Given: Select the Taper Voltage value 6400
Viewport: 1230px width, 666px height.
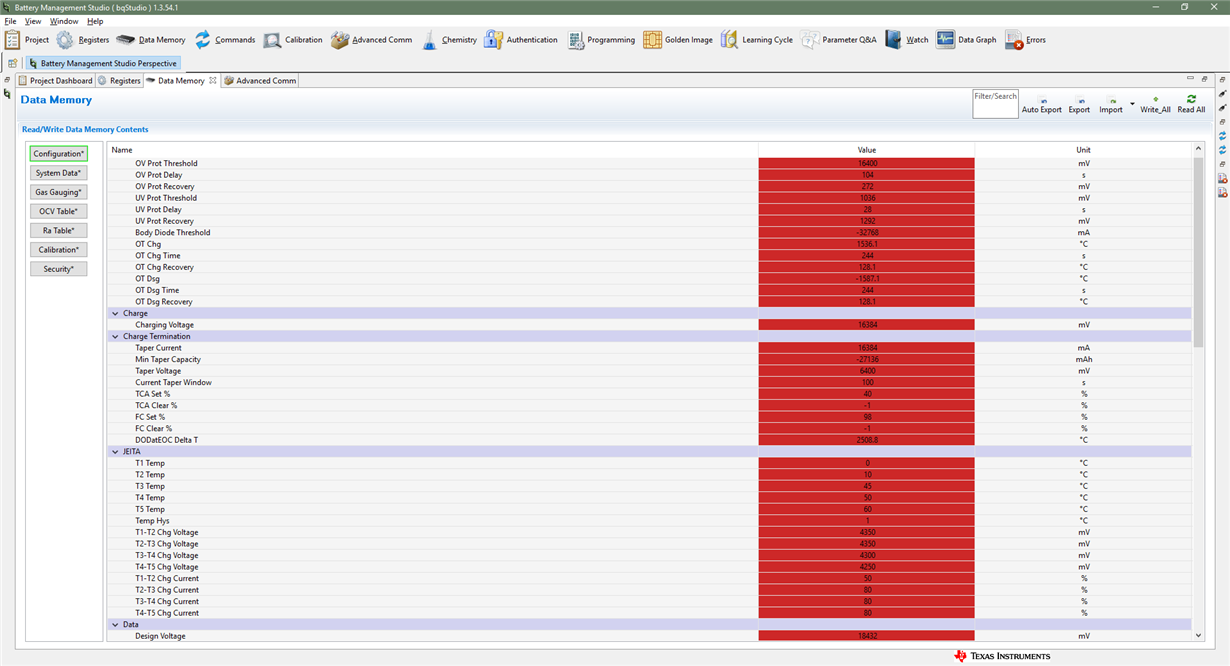Looking at the screenshot, I should pyautogui.click(x=866, y=371).
